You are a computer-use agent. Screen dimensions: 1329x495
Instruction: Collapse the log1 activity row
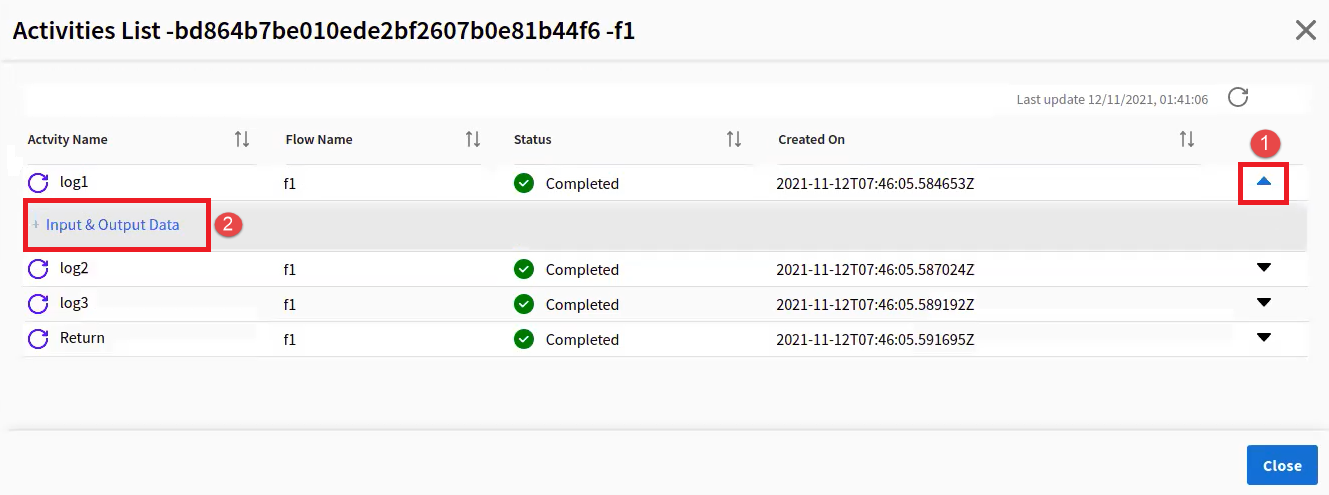tap(1263, 182)
